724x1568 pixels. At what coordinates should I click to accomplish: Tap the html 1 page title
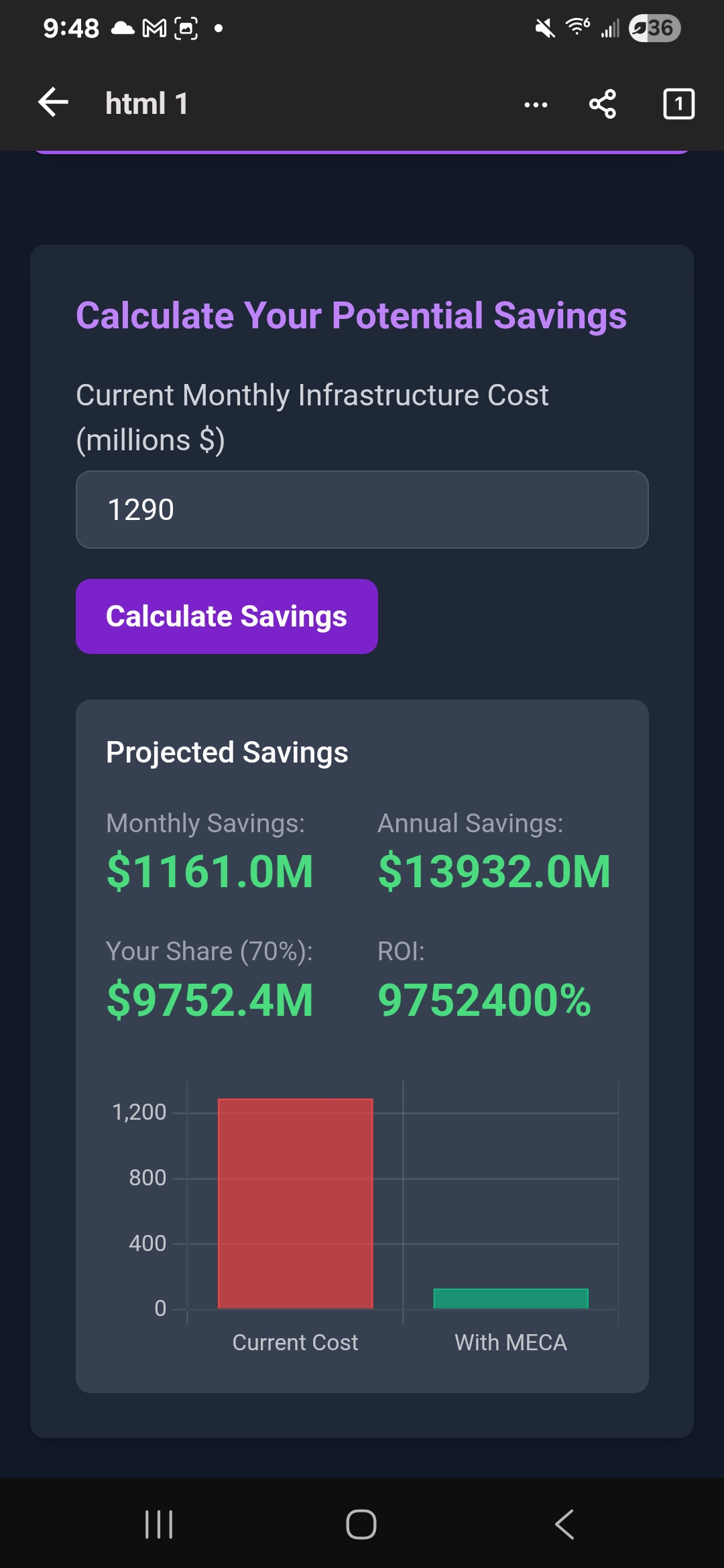pos(146,104)
